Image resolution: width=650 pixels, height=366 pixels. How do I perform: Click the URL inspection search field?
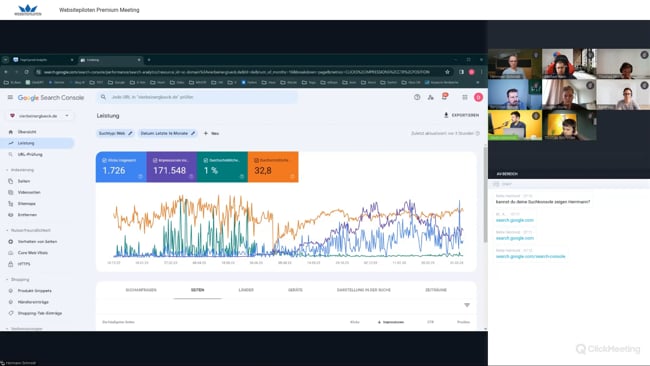tap(197, 97)
